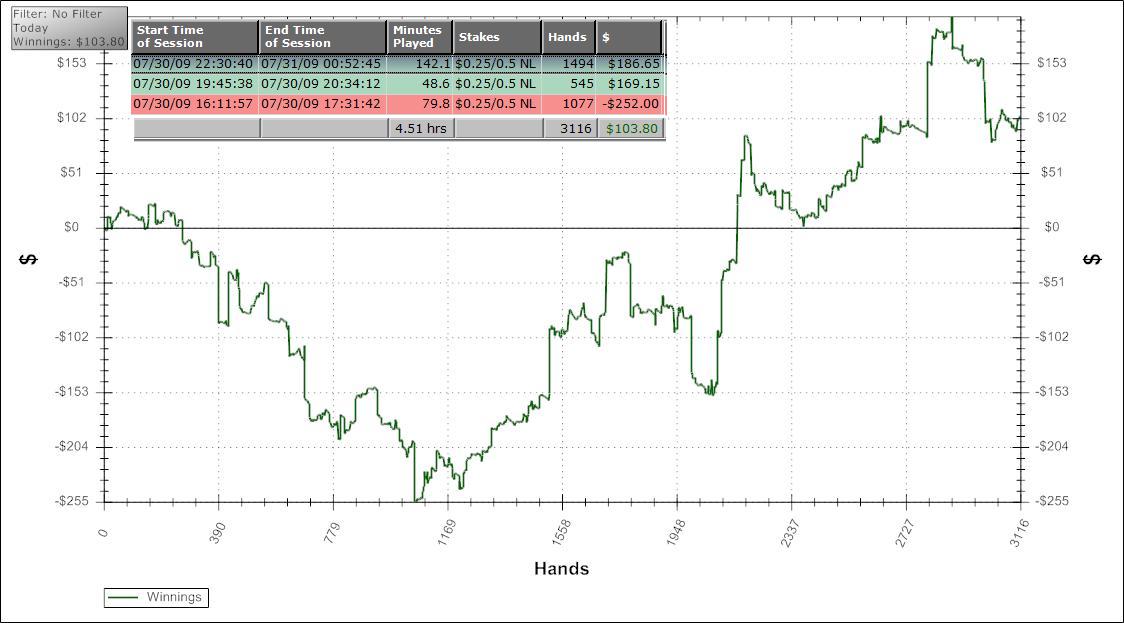Screen dimensions: 1124x623
Task: Click the left -$255 y-axis label
Action: 72,501
